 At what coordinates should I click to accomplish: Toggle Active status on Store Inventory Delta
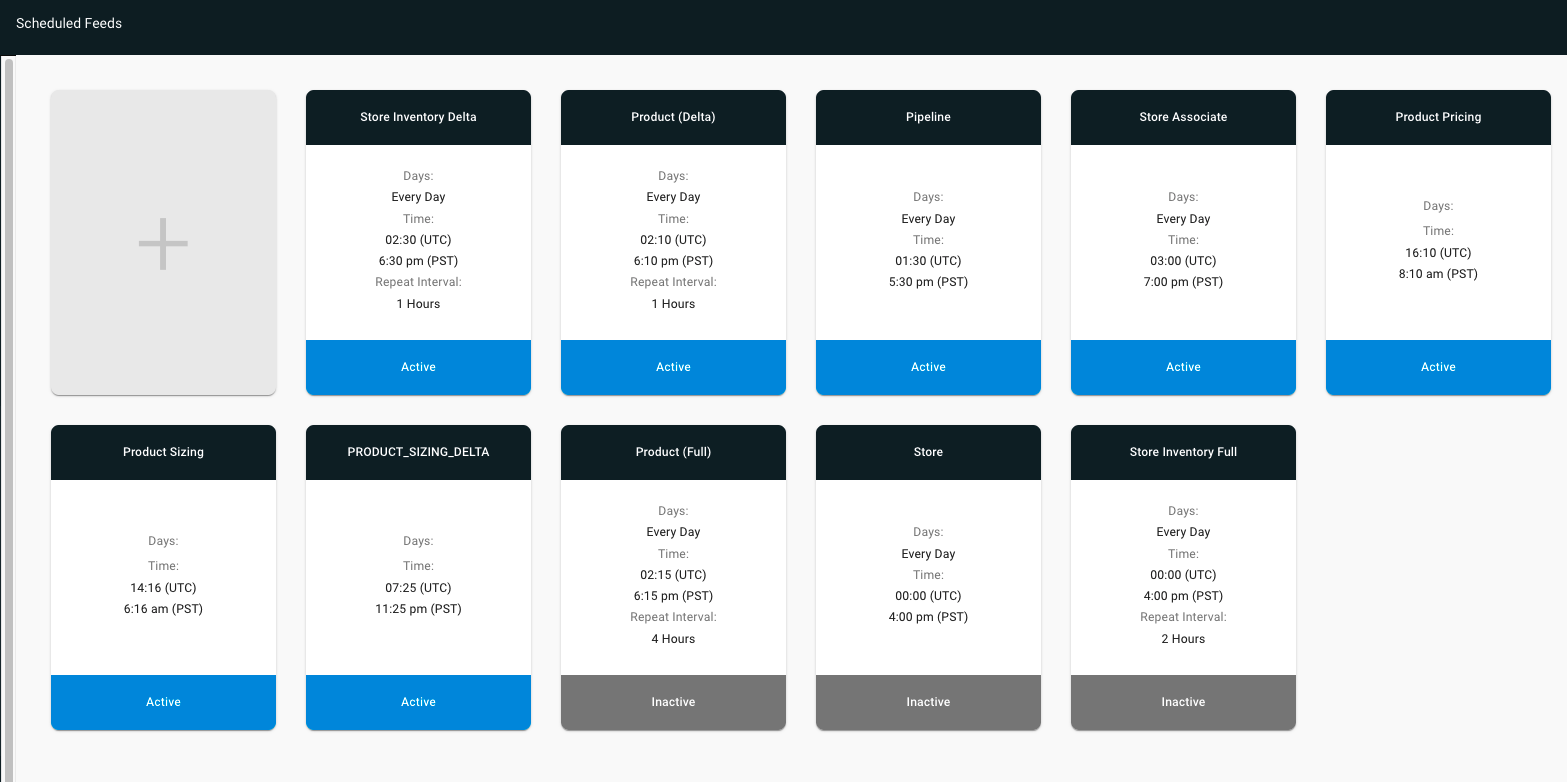[418, 367]
